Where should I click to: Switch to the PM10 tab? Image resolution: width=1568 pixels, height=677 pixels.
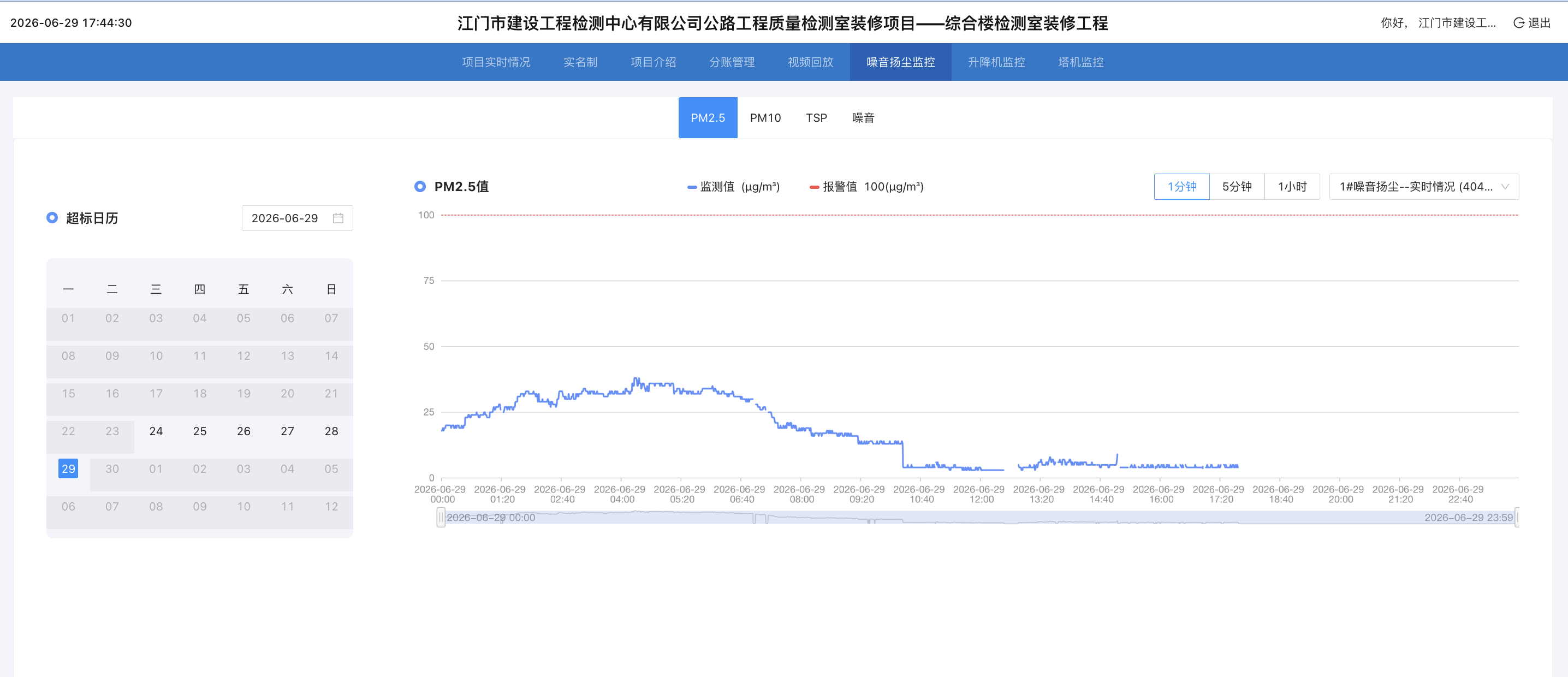tap(765, 117)
